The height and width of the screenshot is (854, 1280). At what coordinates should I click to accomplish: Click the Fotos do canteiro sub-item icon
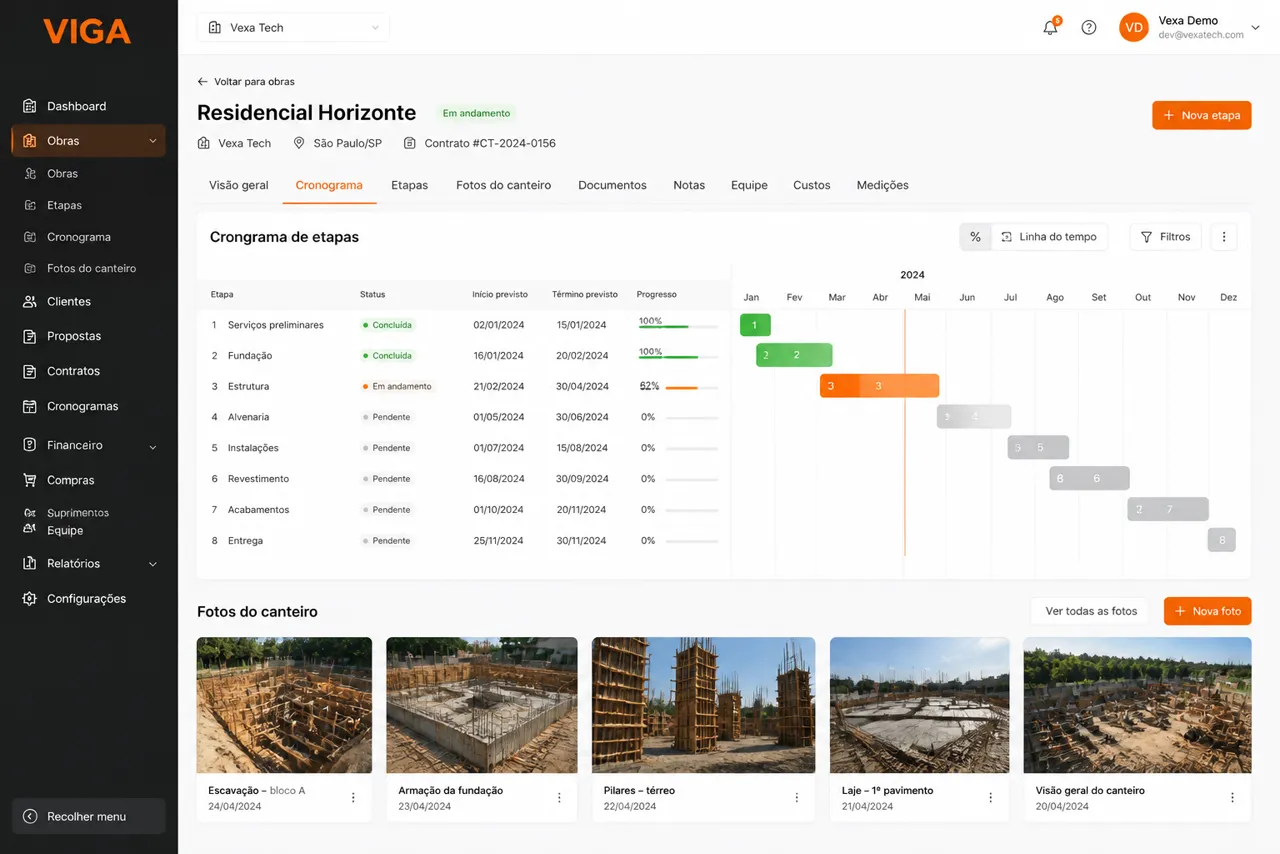(x=29, y=268)
